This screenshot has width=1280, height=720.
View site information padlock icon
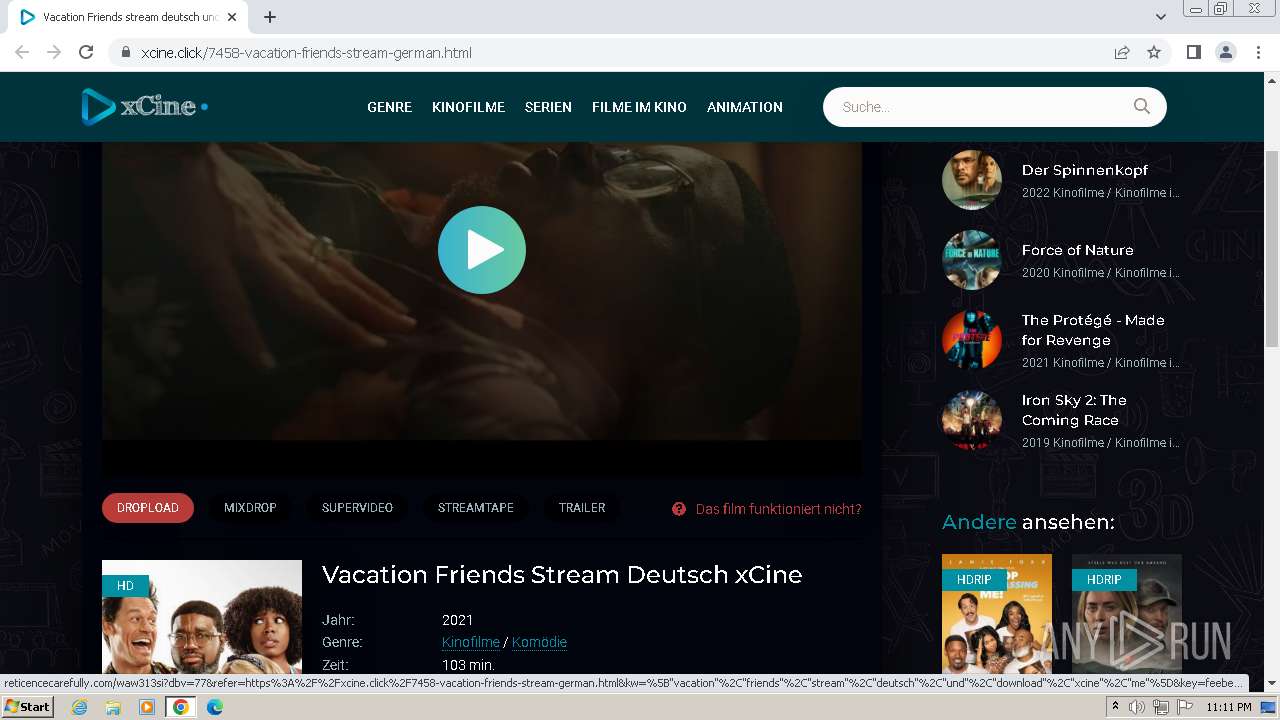pyautogui.click(x=126, y=52)
